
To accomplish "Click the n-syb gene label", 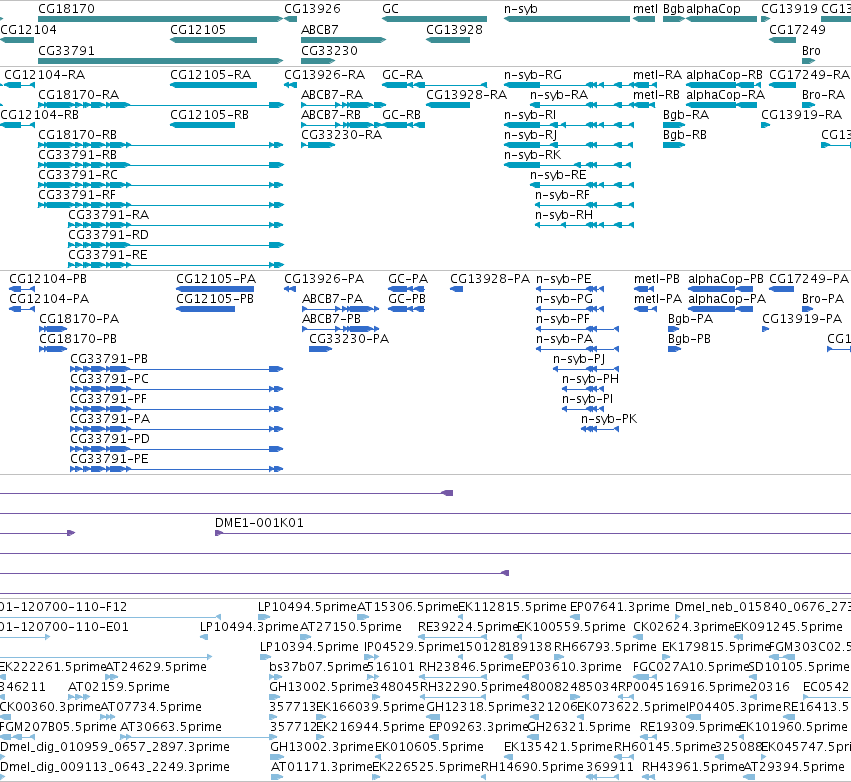I will [x=520, y=9].
